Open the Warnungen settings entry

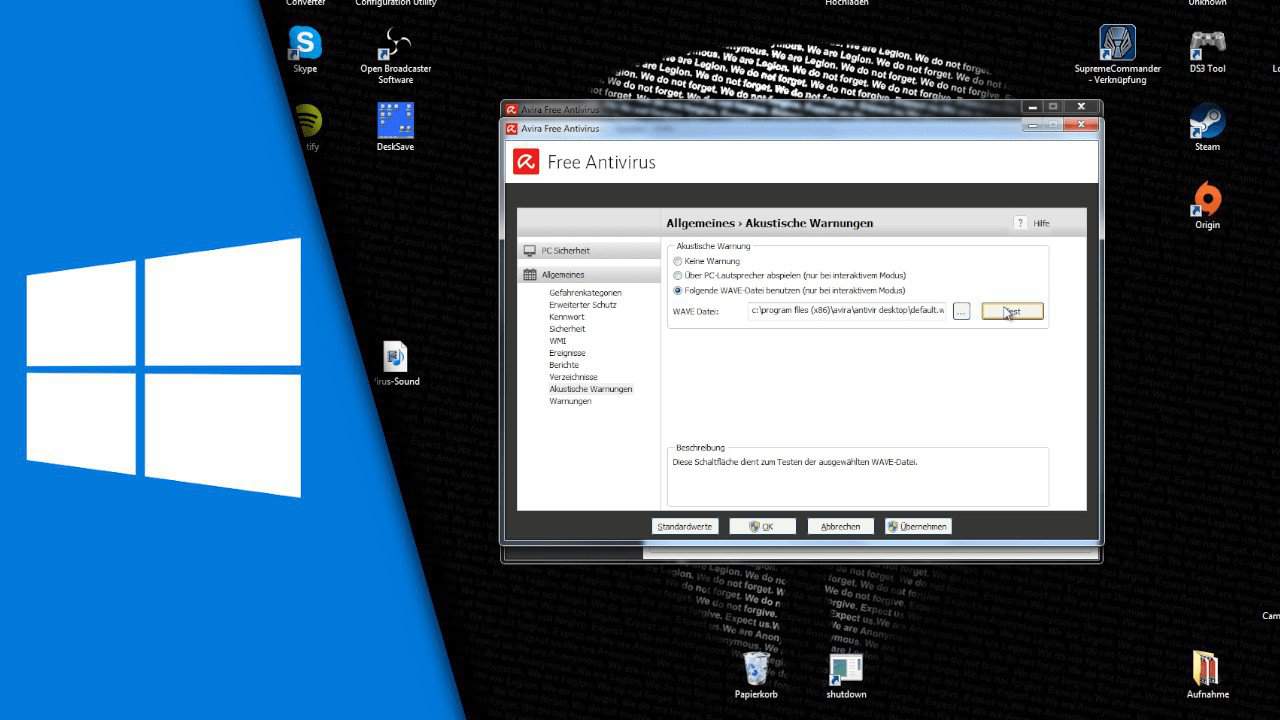point(570,401)
